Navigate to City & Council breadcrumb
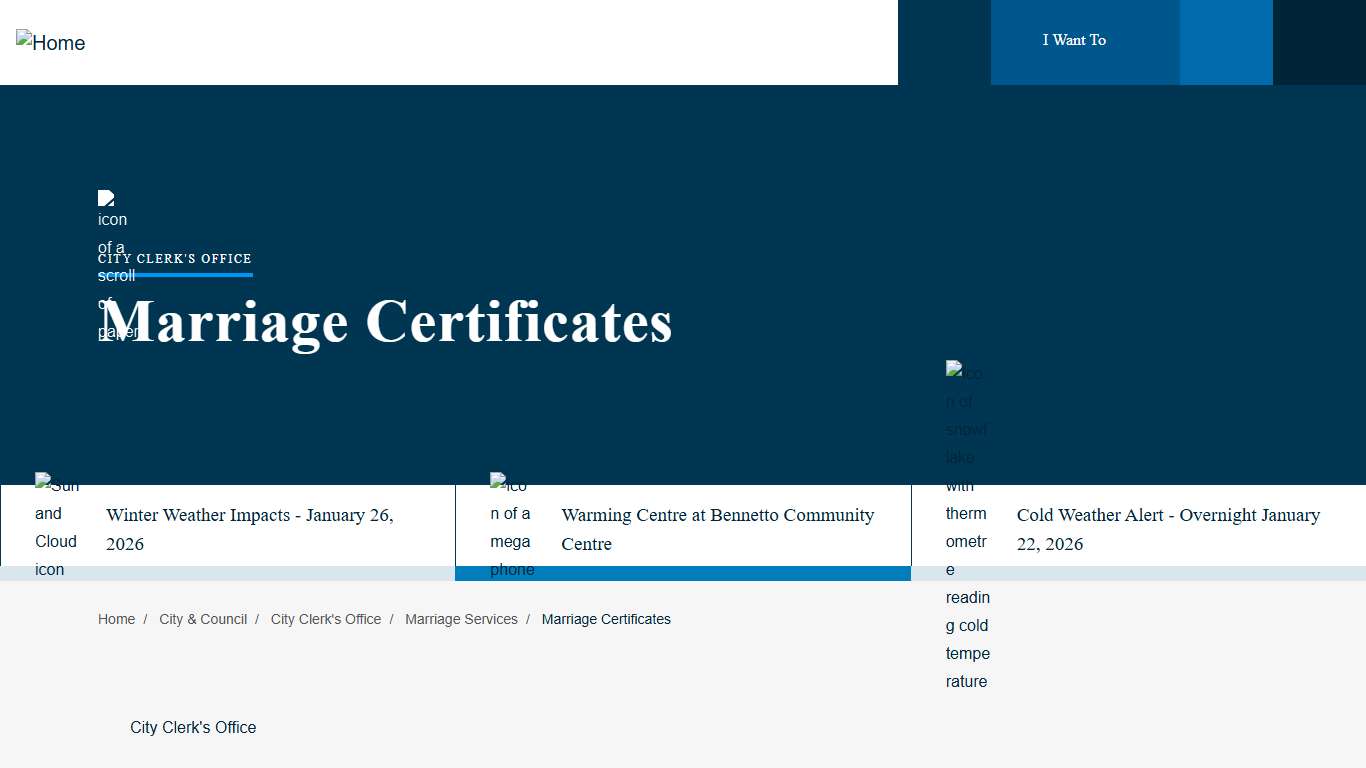This screenshot has height=768, width=1366. pyautogui.click(x=203, y=619)
